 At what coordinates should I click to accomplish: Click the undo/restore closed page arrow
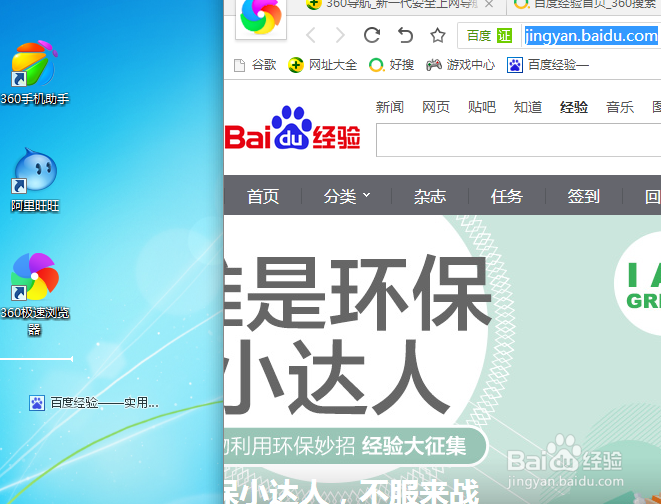coord(405,35)
